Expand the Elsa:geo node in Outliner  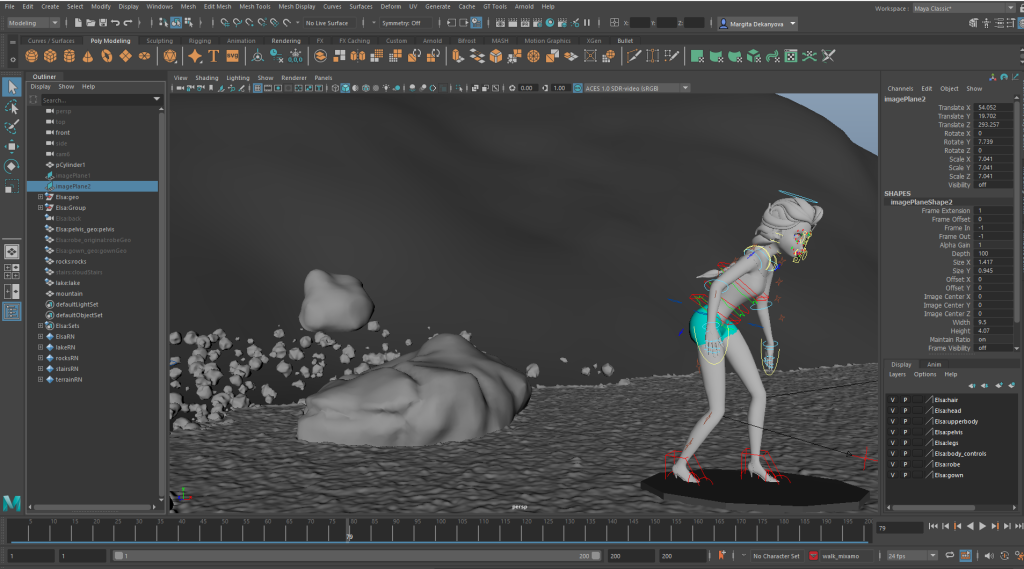click(x=40, y=197)
